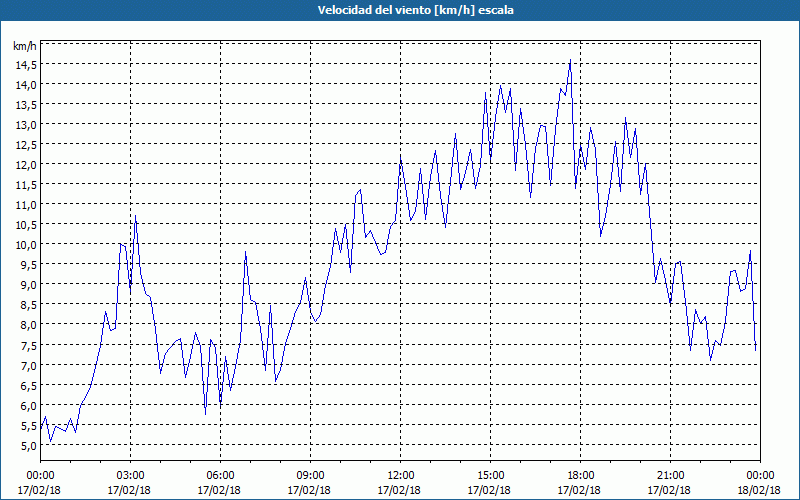Click the "13,0" y-axis label
Image resolution: width=800 pixels, height=500 pixels.
pyautogui.click(x=27, y=124)
